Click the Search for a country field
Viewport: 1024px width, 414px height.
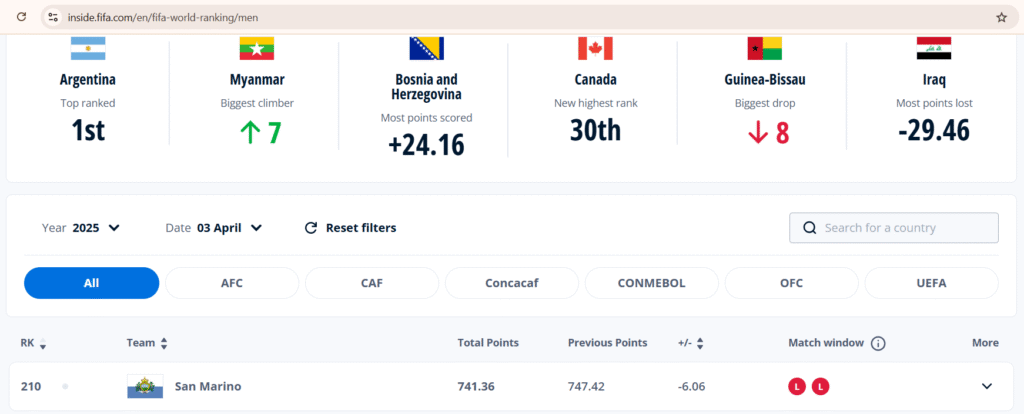[x=893, y=228]
